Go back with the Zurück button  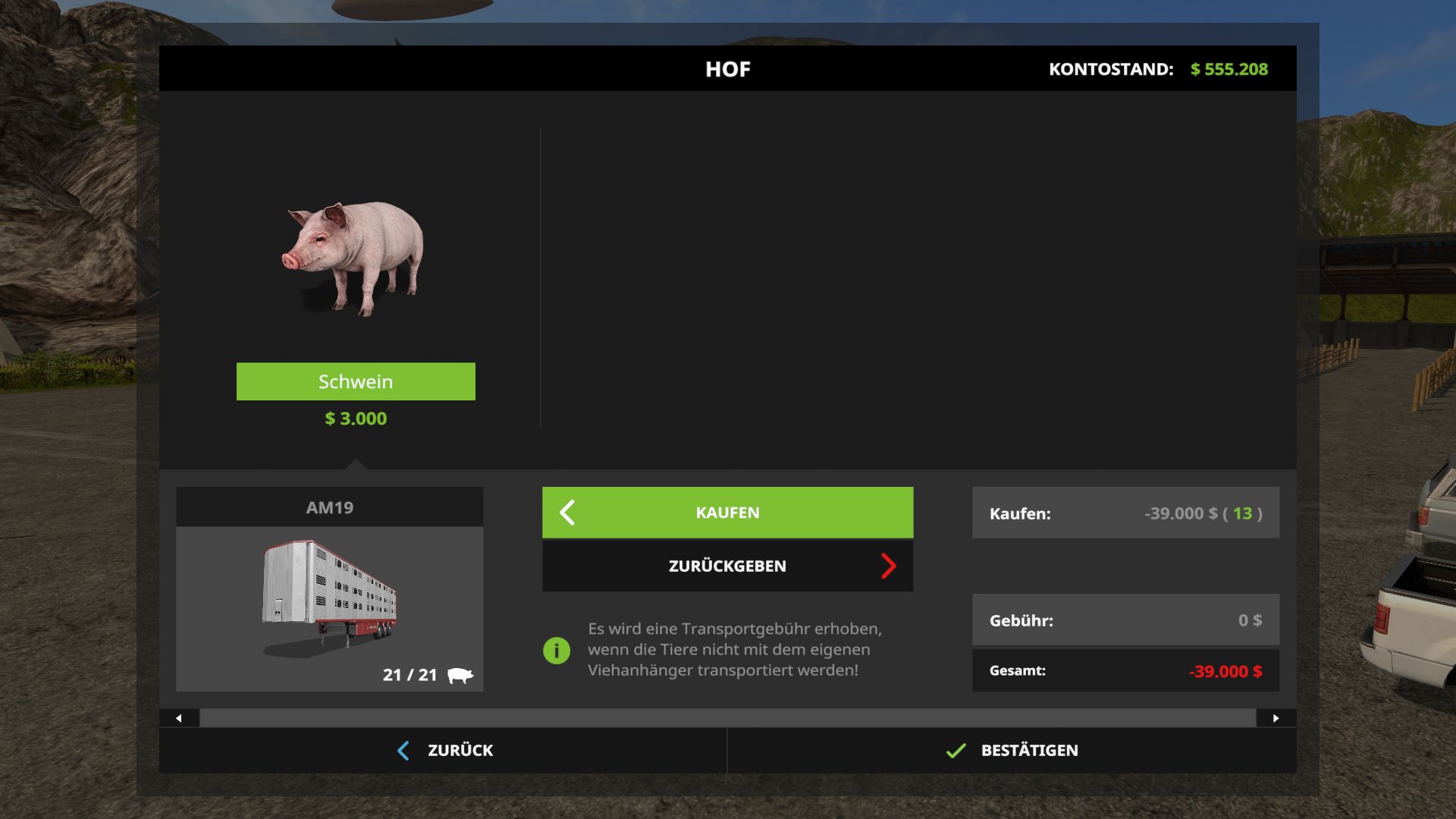click(x=444, y=751)
